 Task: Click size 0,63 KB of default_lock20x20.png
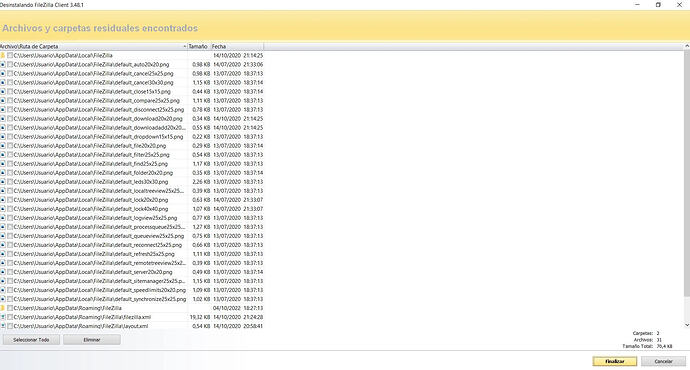(x=201, y=200)
